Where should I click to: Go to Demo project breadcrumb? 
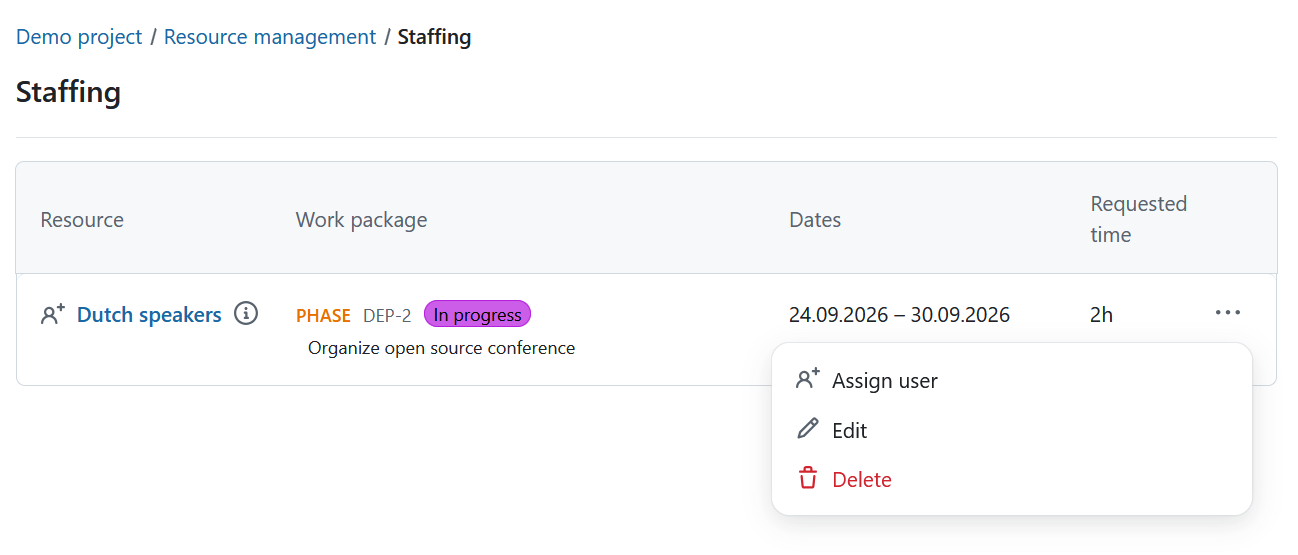click(x=79, y=37)
